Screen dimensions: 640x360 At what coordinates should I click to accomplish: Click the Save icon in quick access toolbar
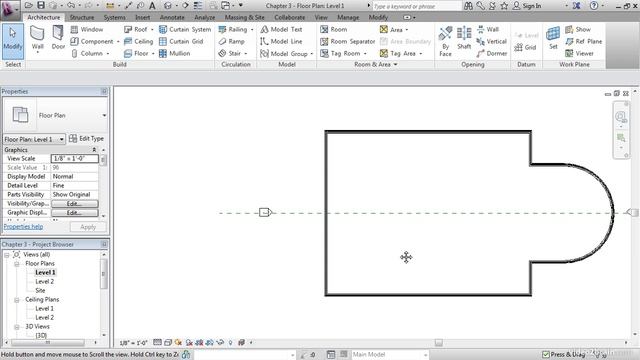coord(41,5)
